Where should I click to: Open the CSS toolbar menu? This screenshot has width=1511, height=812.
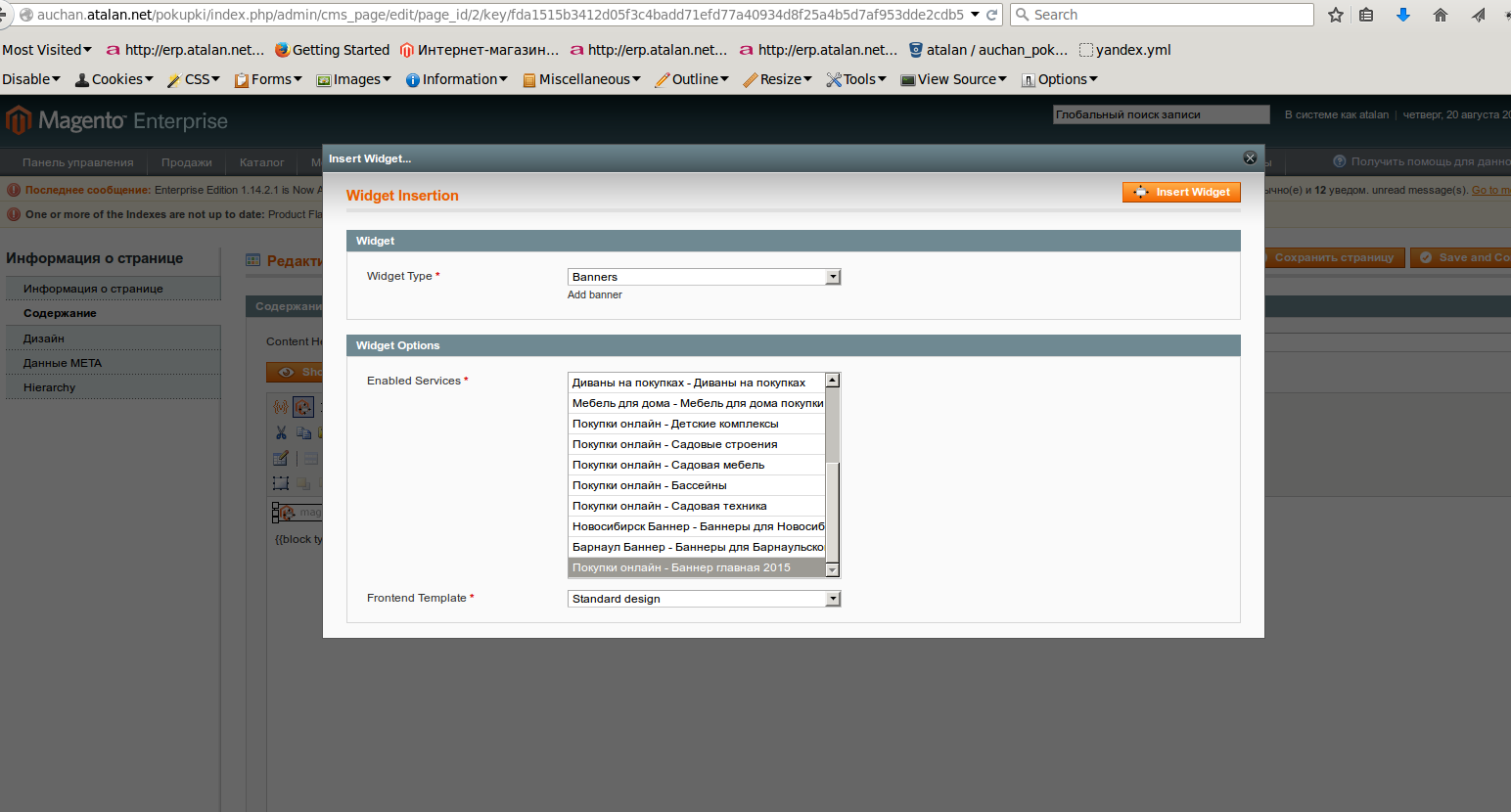click(194, 79)
